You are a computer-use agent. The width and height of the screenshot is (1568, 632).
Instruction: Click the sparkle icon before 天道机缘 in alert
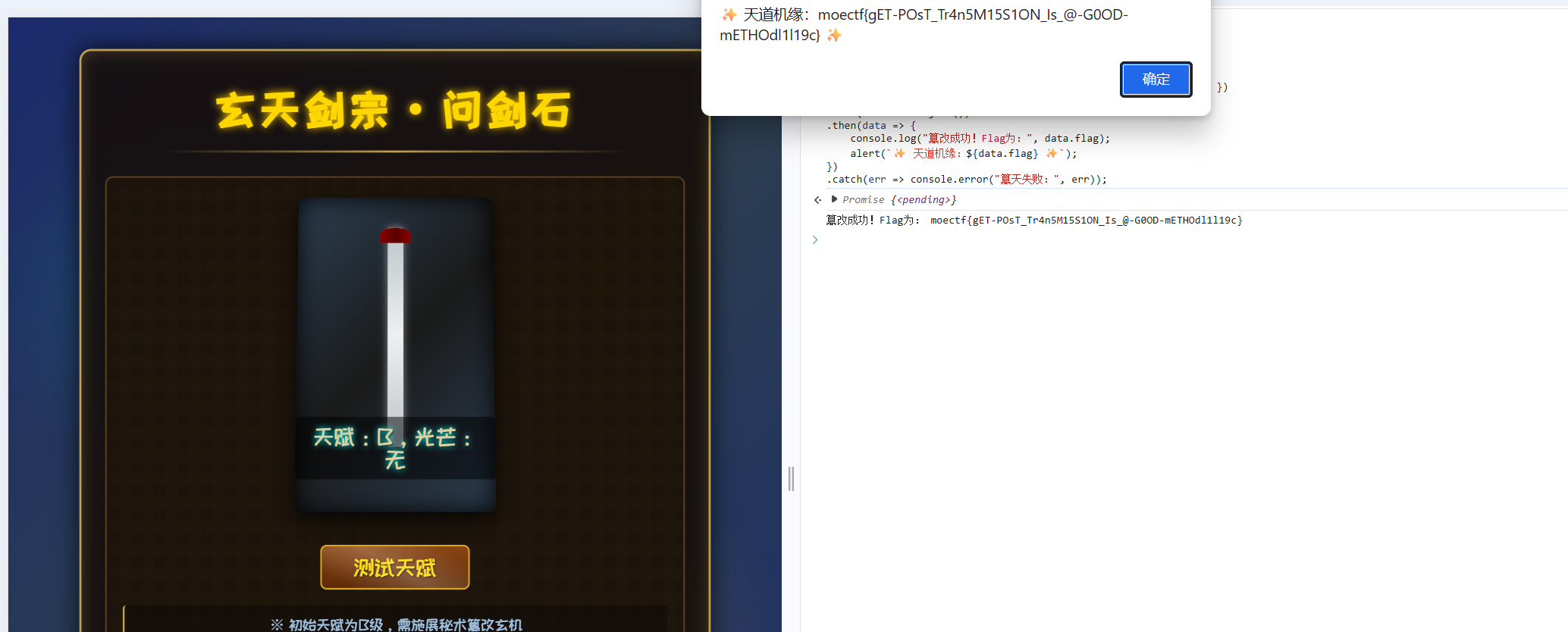[x=729, y=15]
